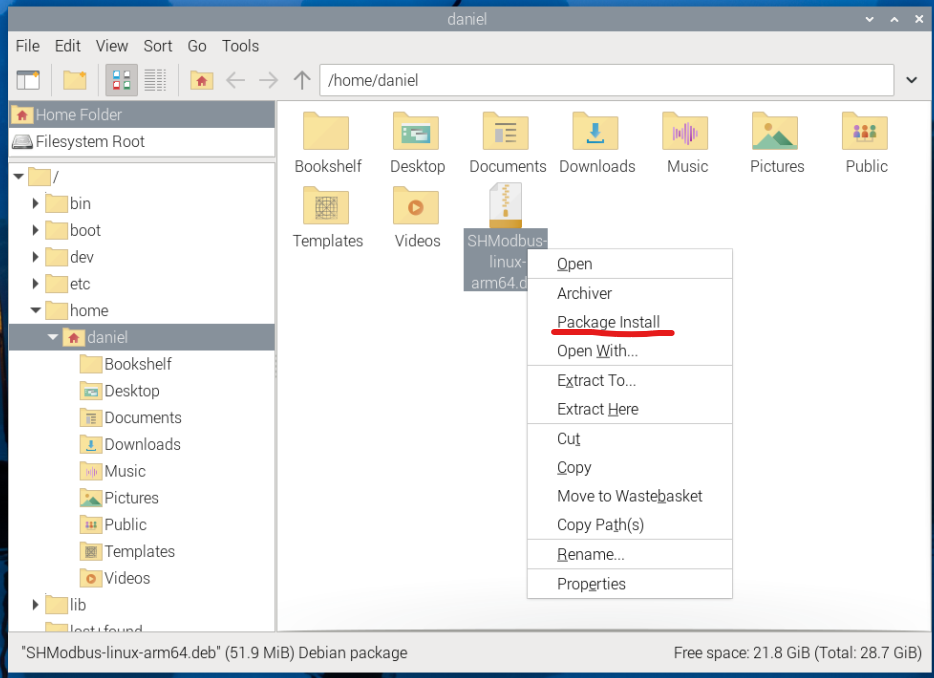The height and width of the screenshot is (678, 934).
Task: Go to home folder using toolbar icon
Action: tap(202, 80)
